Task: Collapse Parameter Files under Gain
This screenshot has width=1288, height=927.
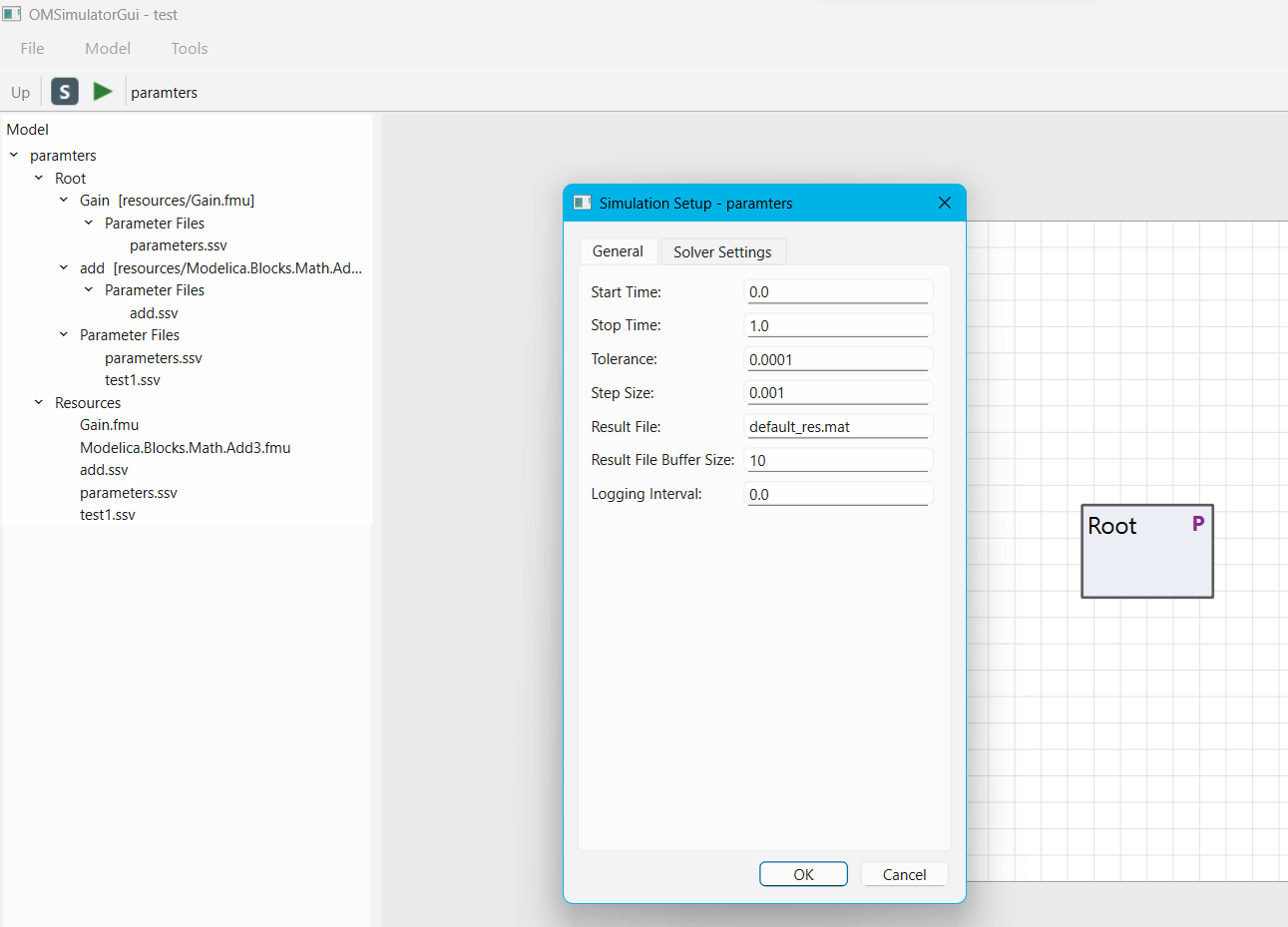Action: [x=89, y=223]
